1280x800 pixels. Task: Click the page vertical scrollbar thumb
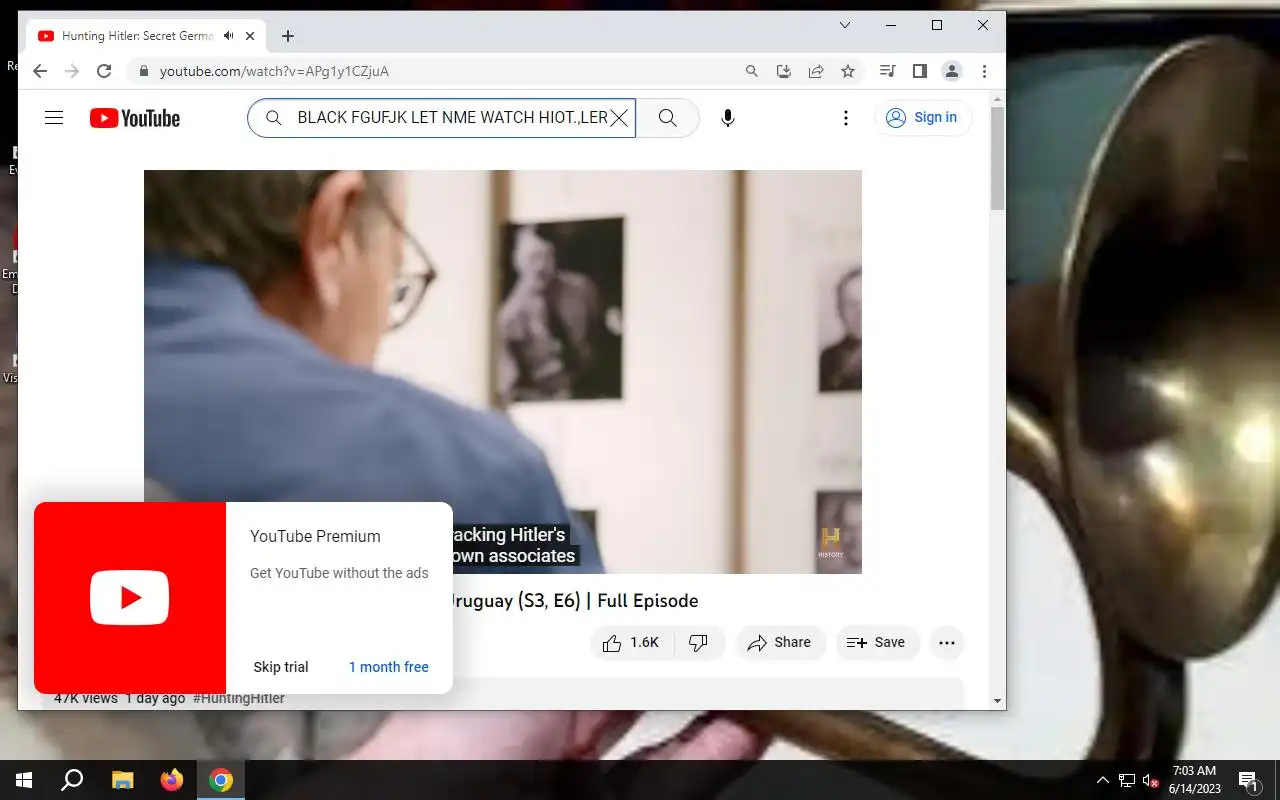tap(997, 158)
